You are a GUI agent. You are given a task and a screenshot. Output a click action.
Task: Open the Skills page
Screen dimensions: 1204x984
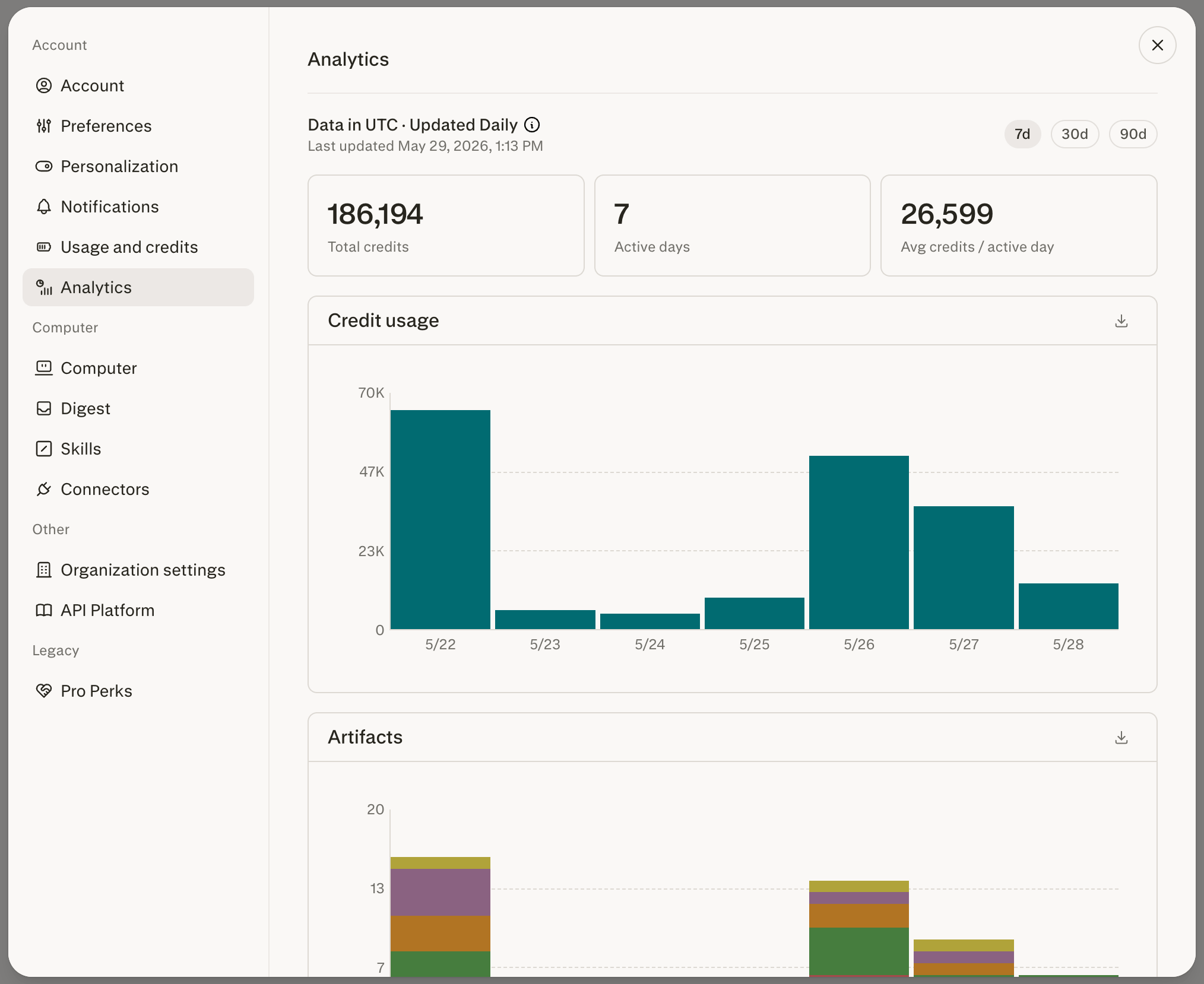click(x=138, y=449)
